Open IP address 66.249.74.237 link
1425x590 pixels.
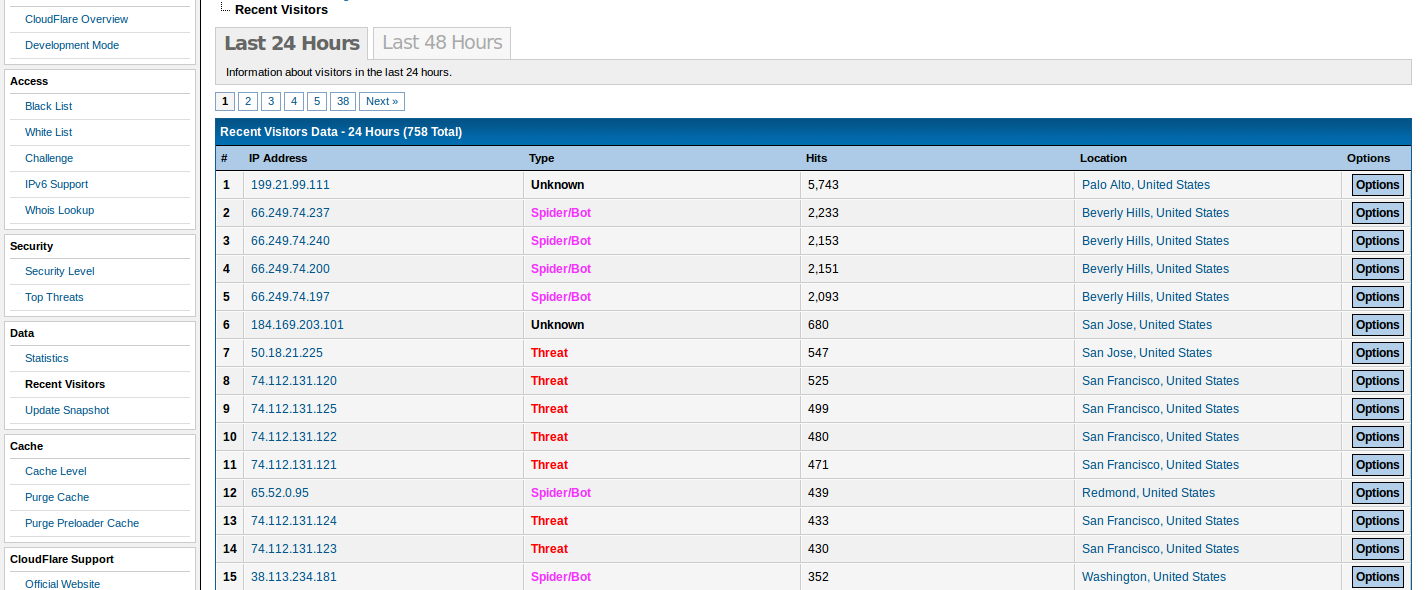coord(290,213)
